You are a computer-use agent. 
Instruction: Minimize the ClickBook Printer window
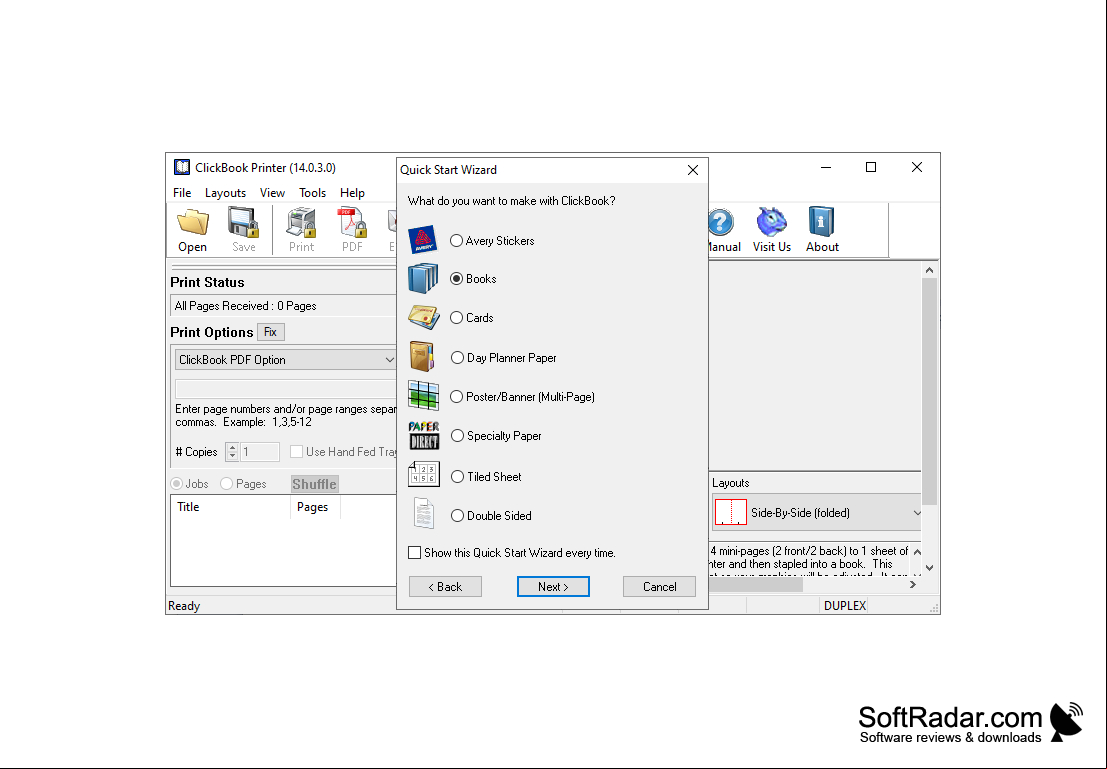(826, 167)
